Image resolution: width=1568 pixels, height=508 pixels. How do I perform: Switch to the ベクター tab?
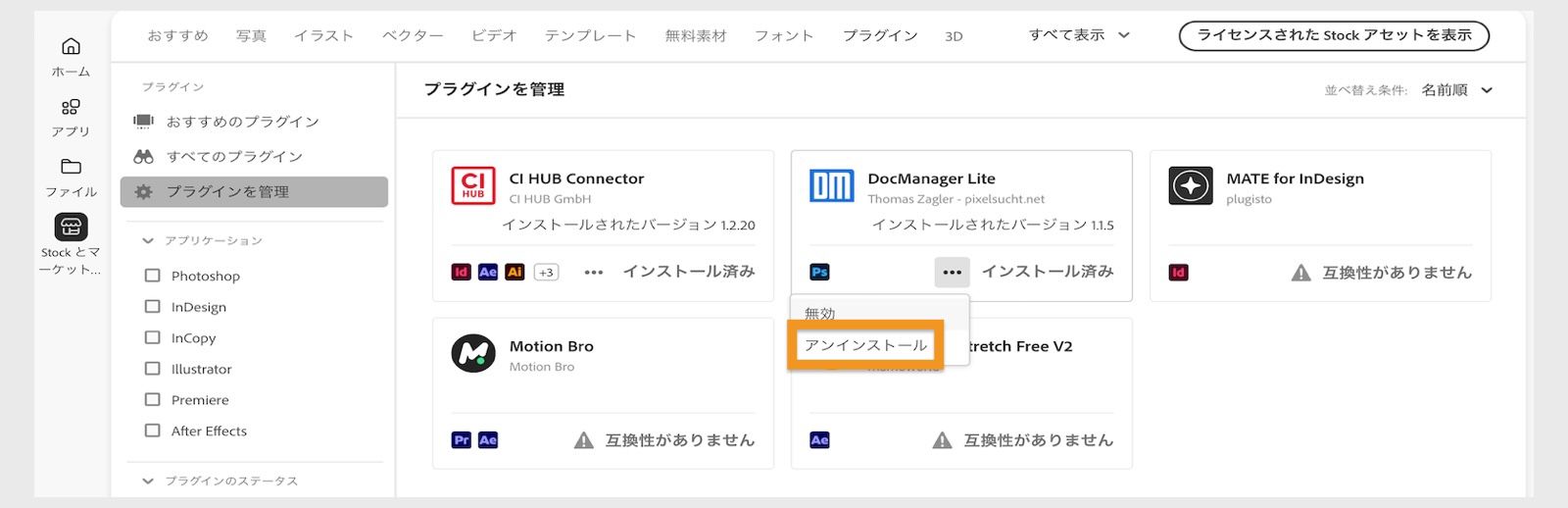pos(413,35)
